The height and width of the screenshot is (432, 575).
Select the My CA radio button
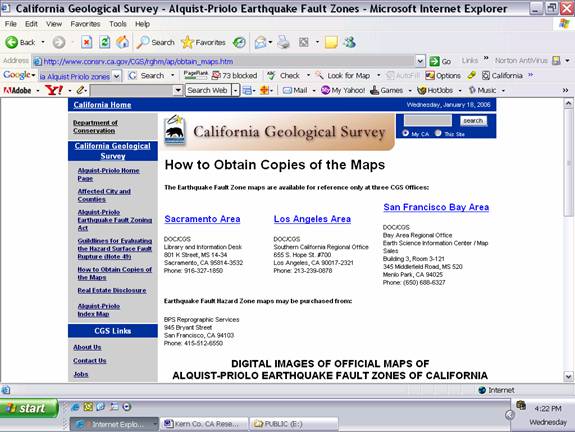coord(406,133)
